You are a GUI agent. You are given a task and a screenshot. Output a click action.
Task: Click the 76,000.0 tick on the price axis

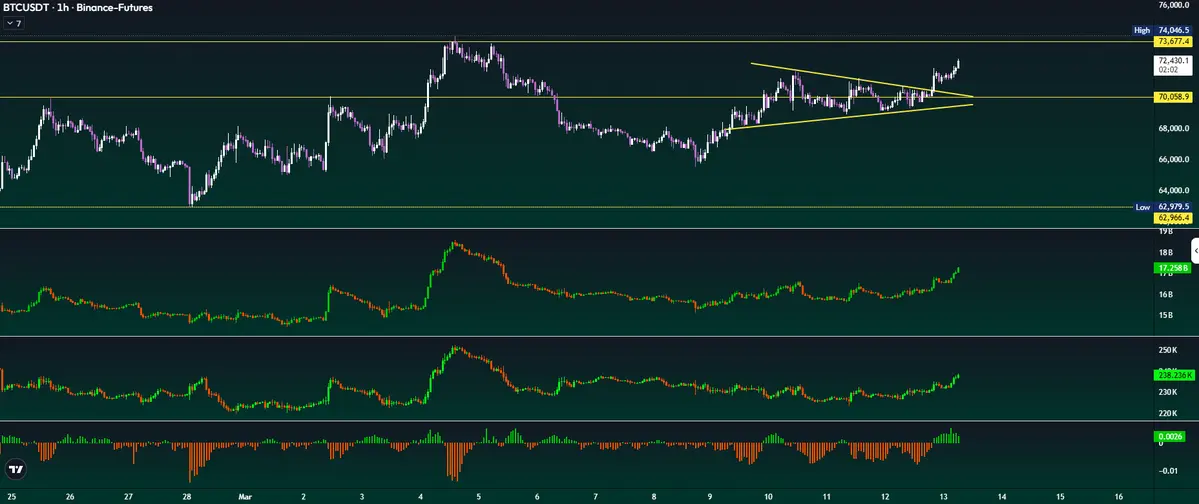(x=1175, y=5)
